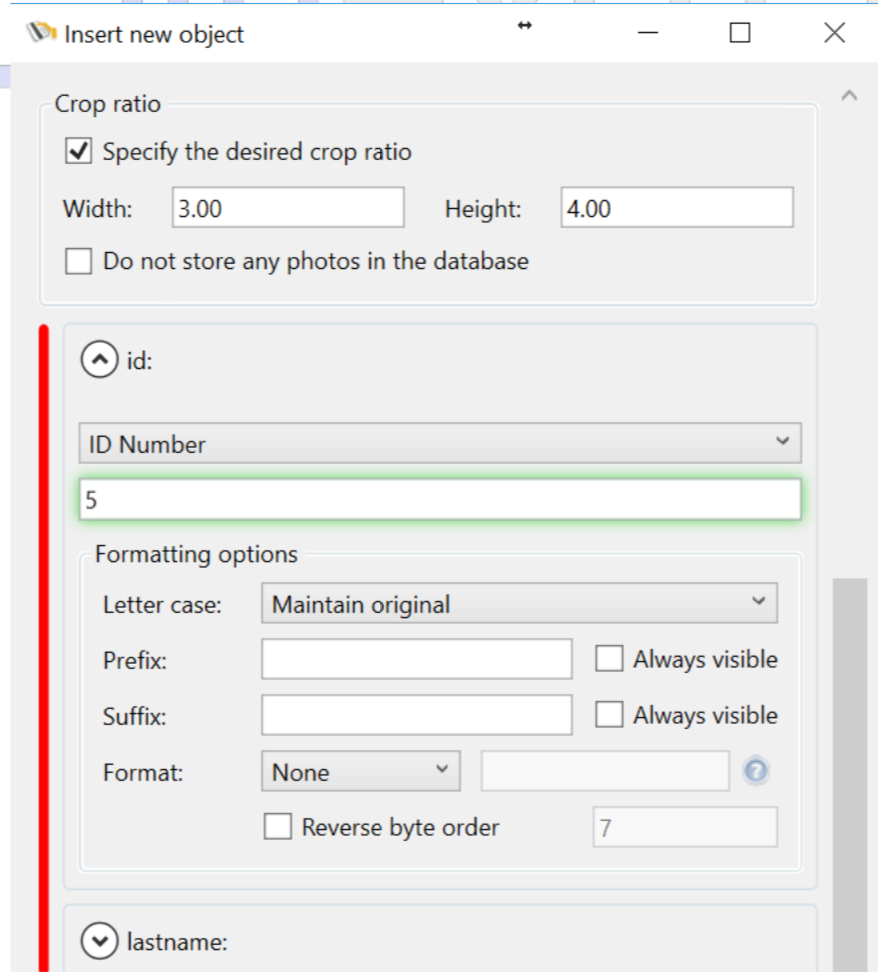Click the scroll-up arrow at top right

[x=849, y=93]
